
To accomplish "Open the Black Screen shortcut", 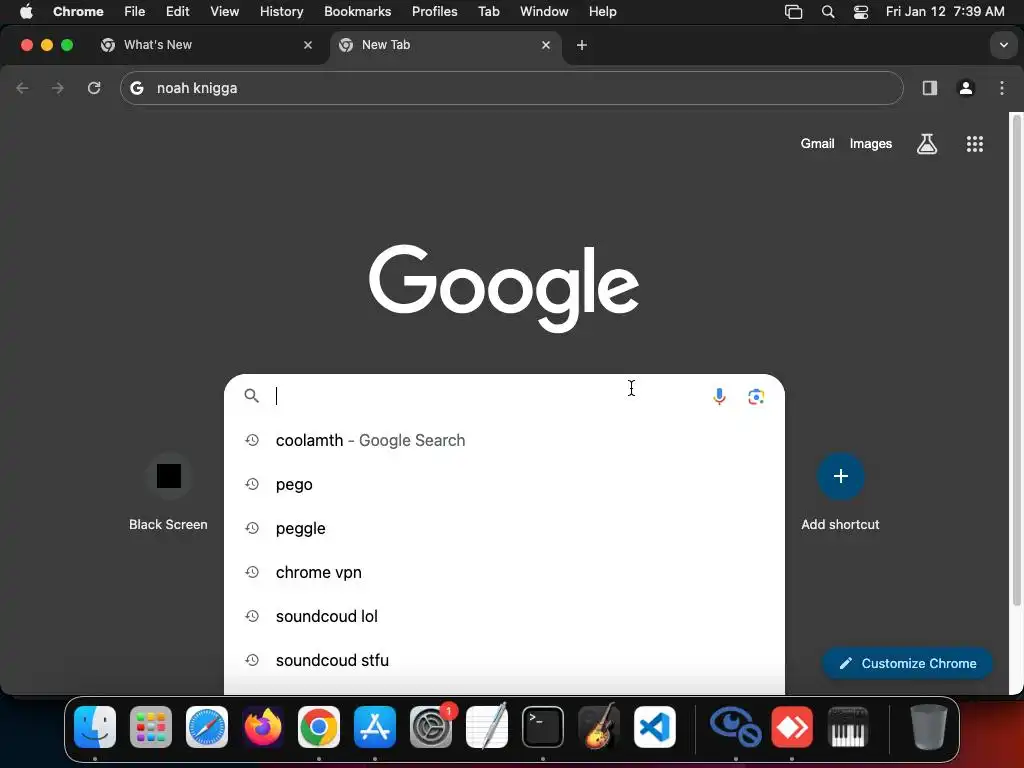I will tap(168, 491).
